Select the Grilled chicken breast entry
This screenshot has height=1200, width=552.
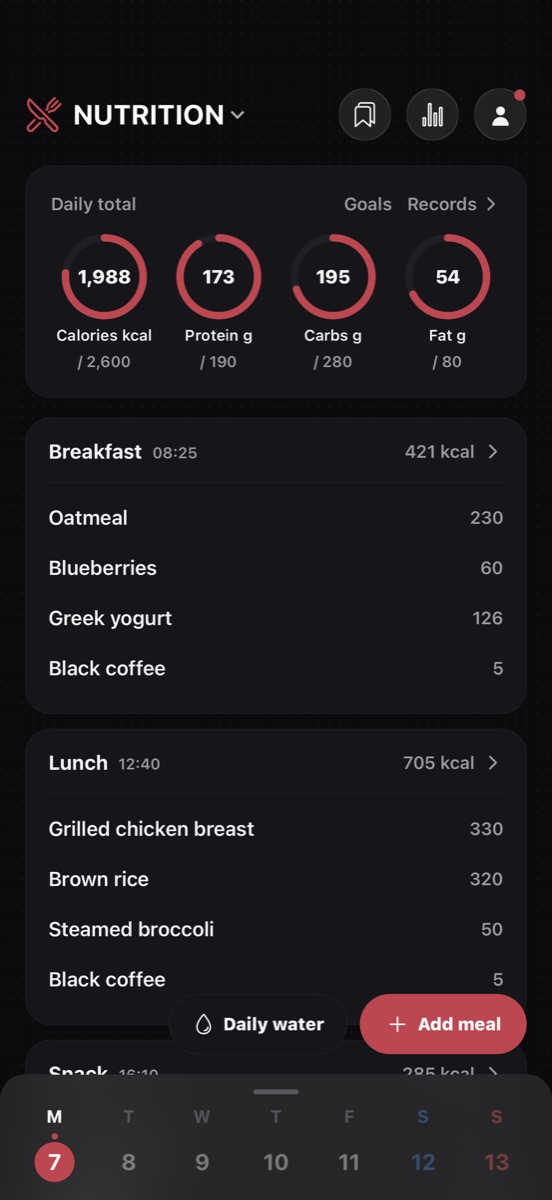tap(276, 829)
